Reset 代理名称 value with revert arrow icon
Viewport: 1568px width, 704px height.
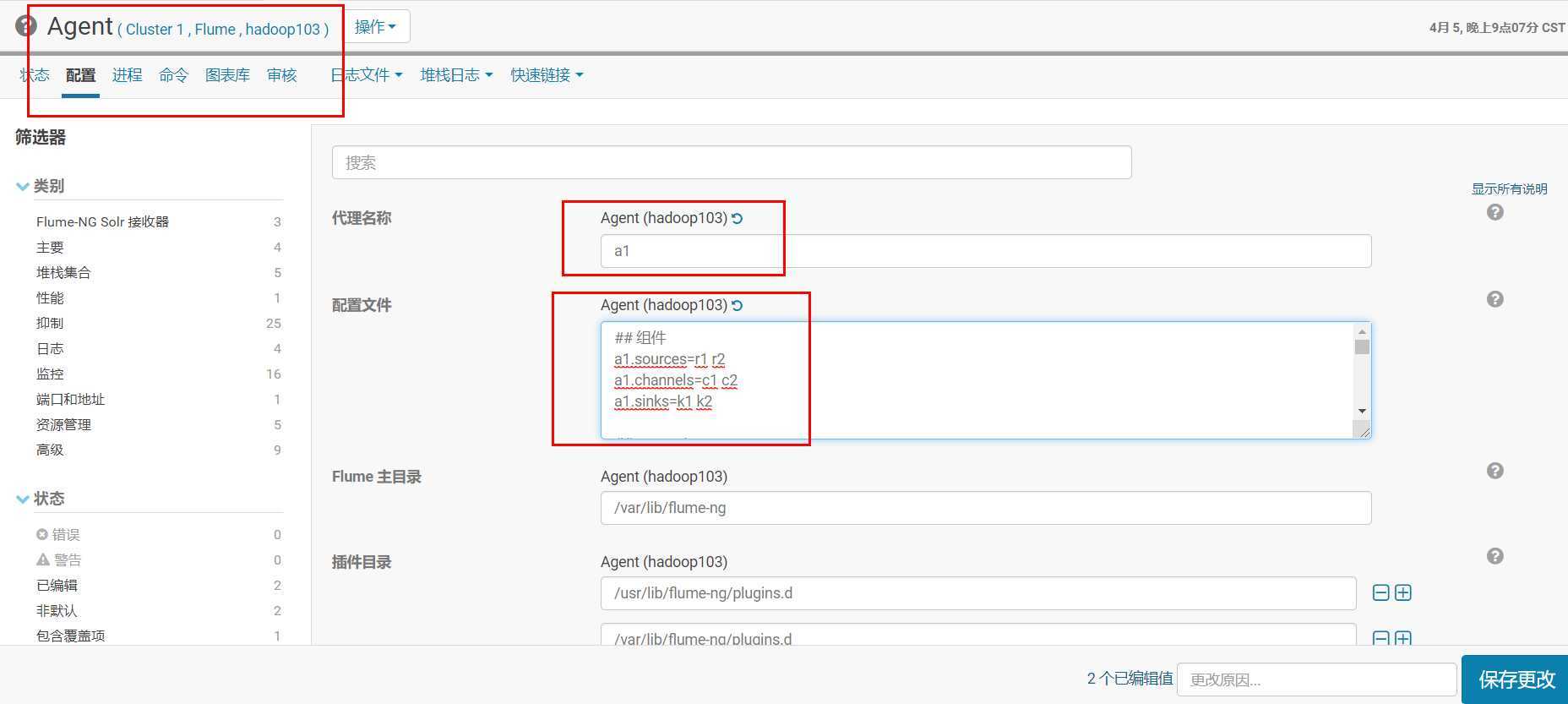[x=737, y=218]
